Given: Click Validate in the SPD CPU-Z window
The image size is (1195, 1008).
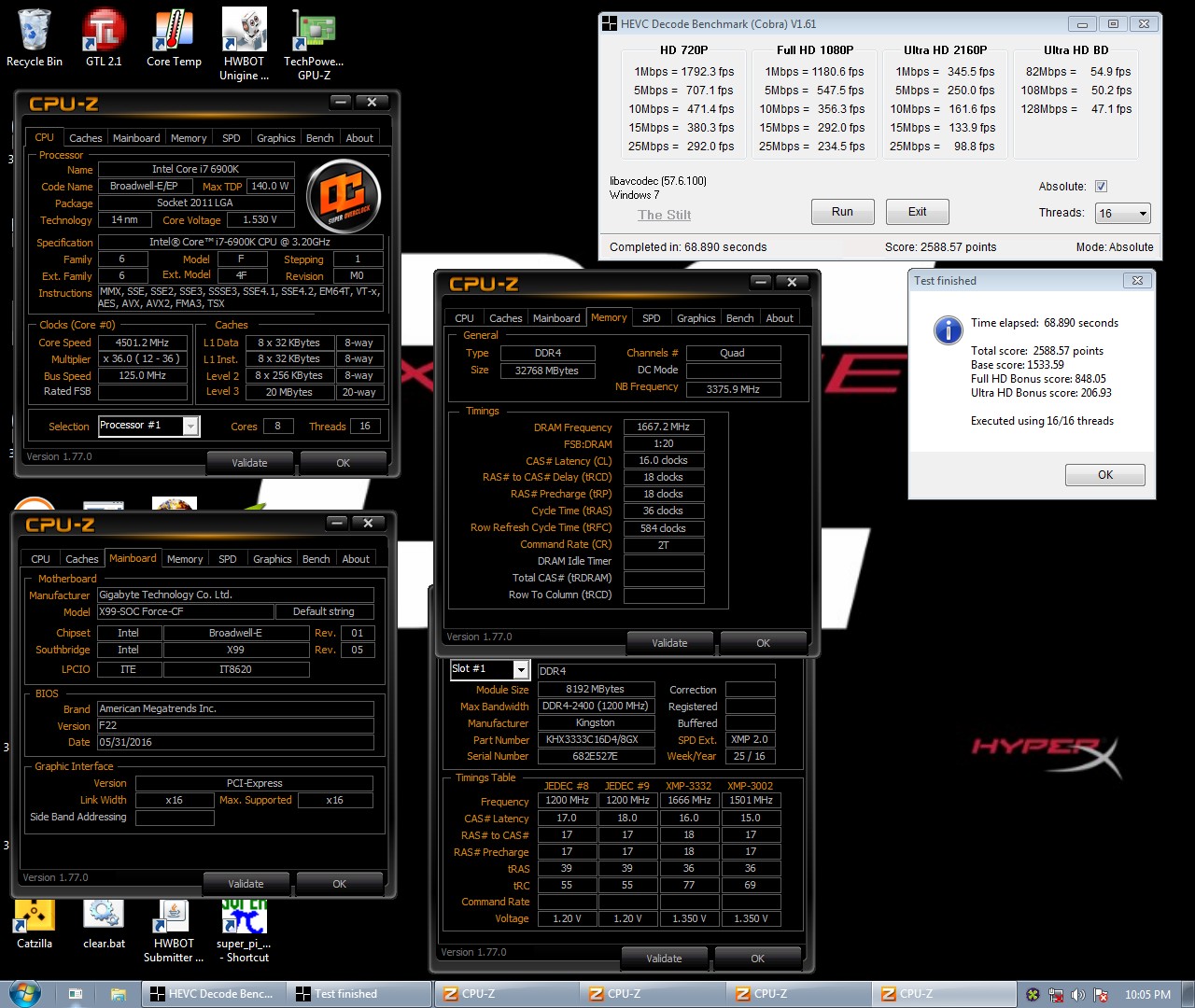Looking at the screenshot, I should point(664,959).
